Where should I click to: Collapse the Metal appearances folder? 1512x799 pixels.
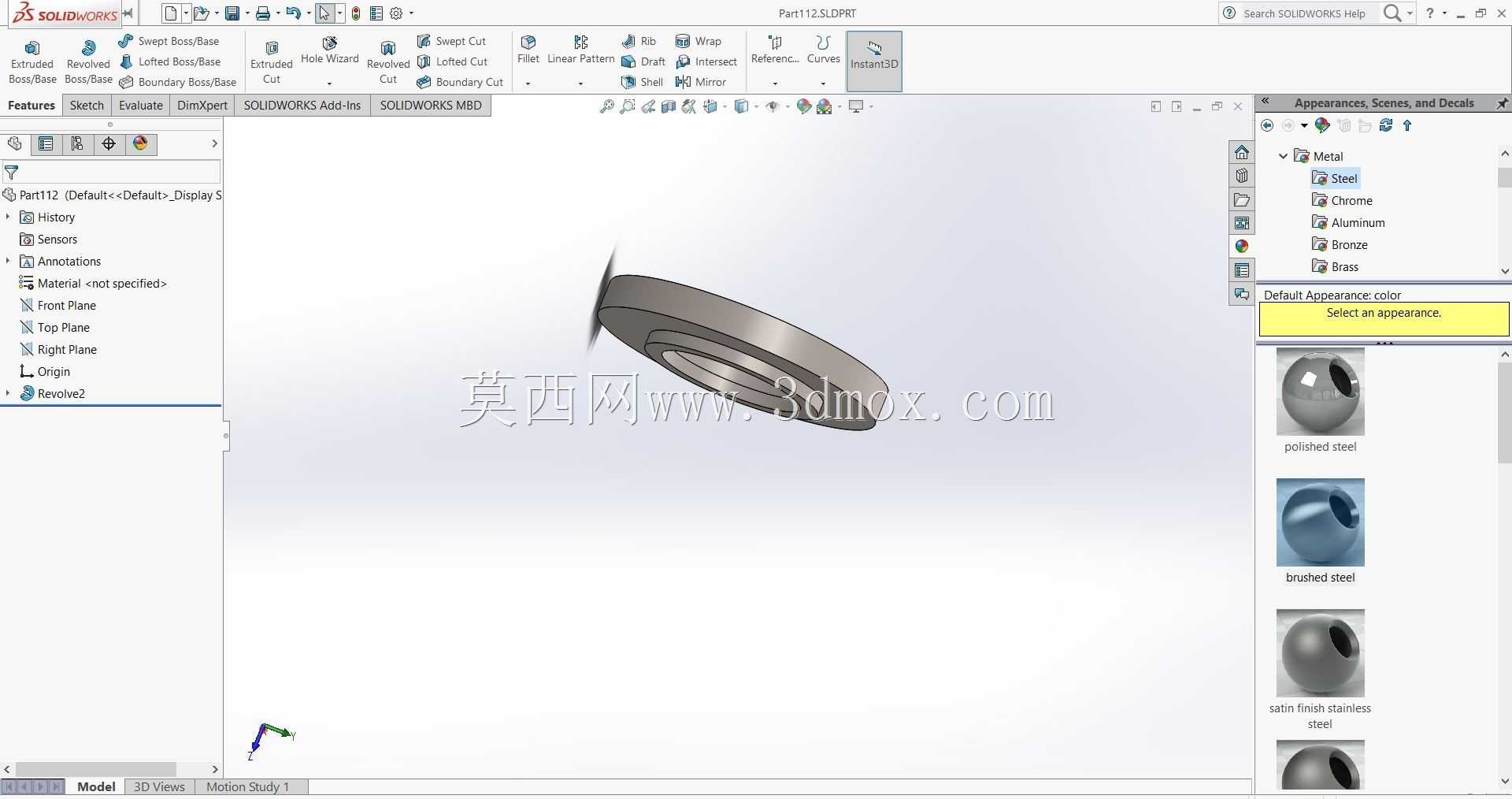click(x=1283, y=156)
